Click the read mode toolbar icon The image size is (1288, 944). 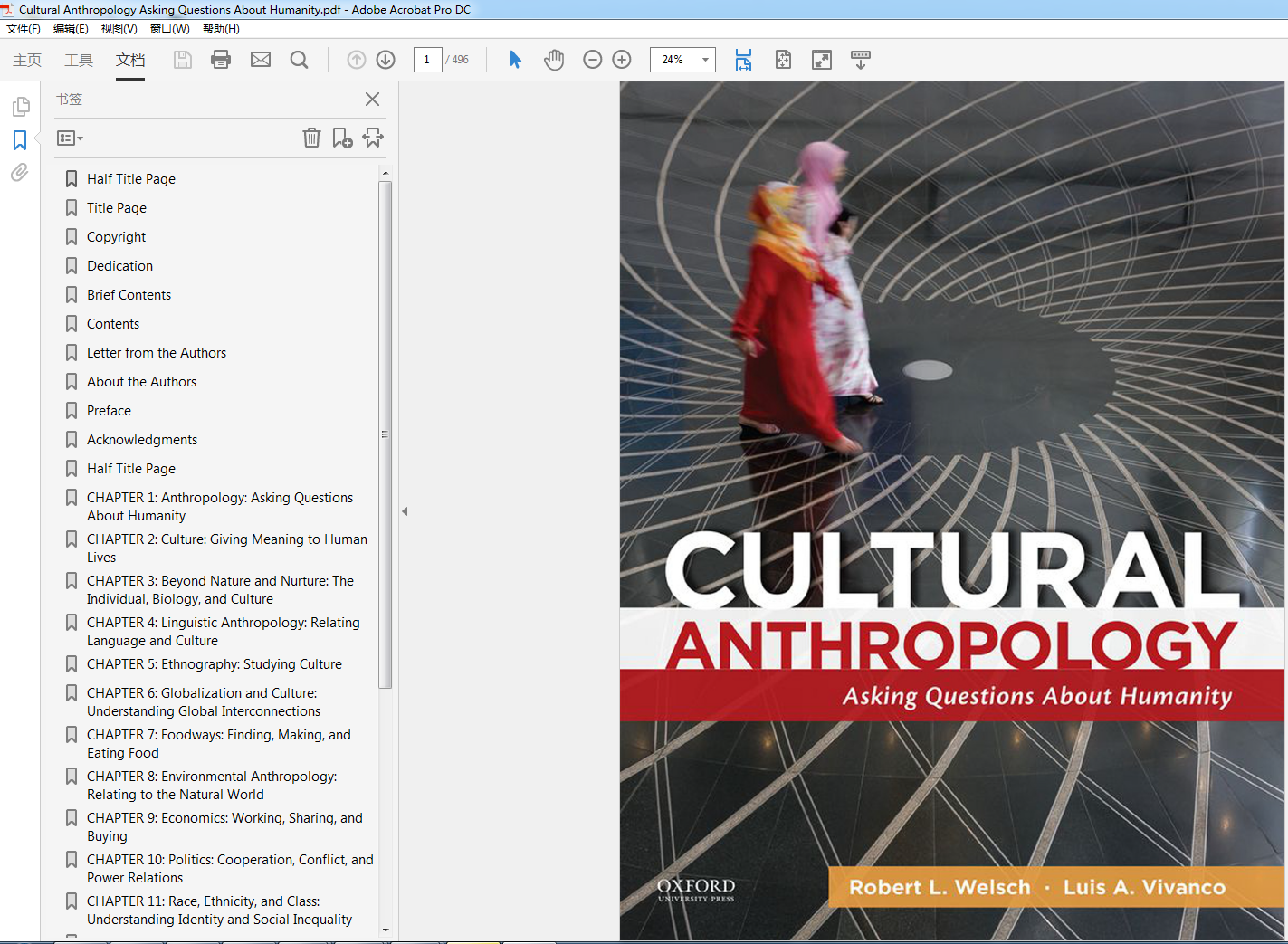(861, 60)
